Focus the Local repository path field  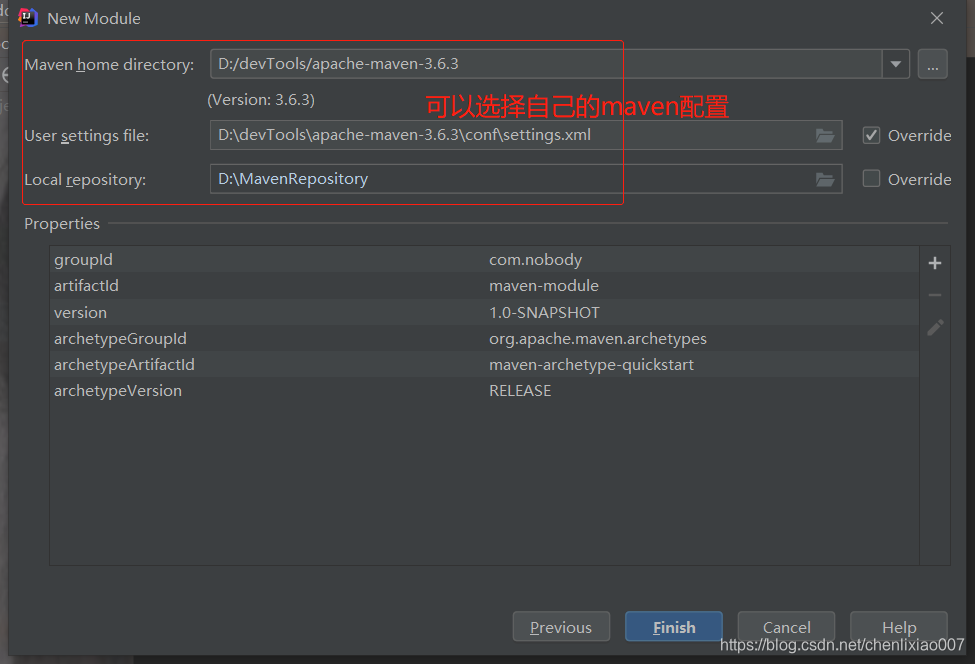coord(526,179)
